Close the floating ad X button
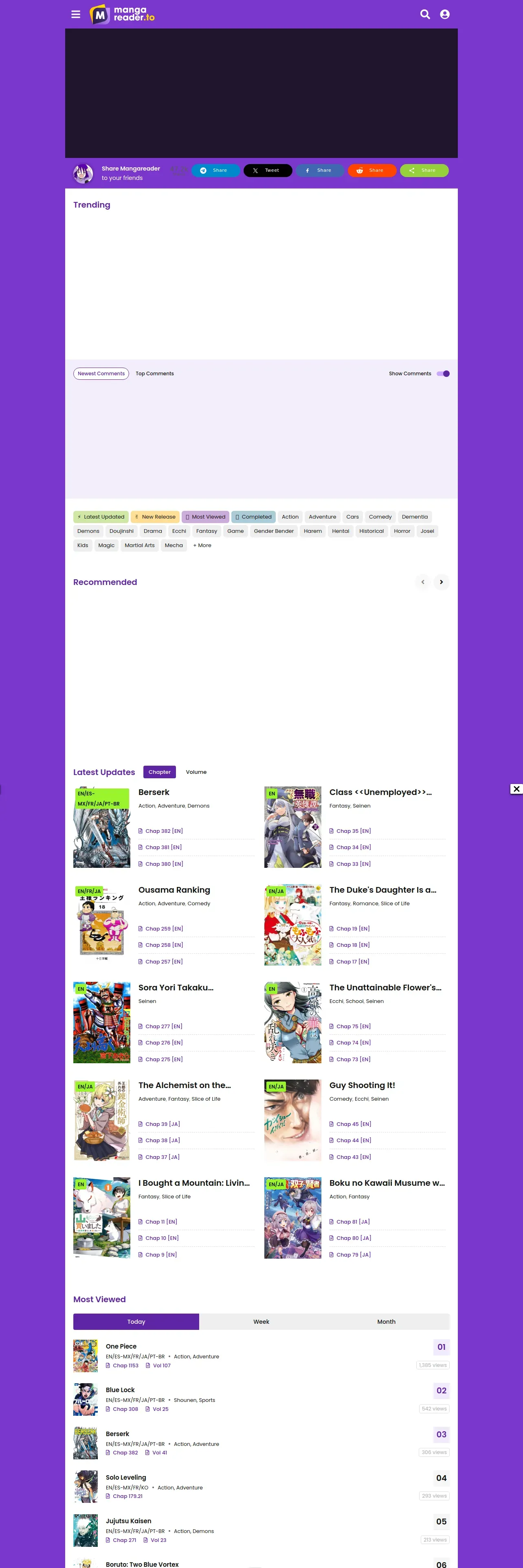 (x=516, y=789)
